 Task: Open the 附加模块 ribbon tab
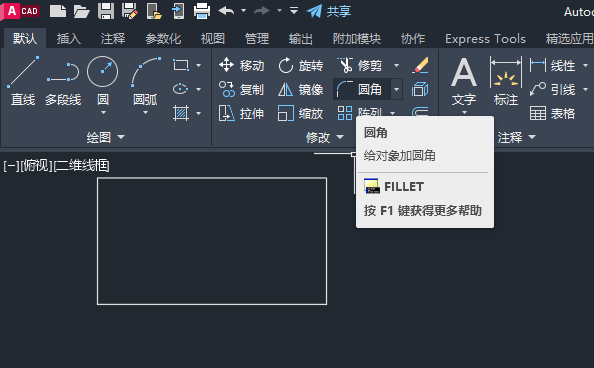point(357,38)
